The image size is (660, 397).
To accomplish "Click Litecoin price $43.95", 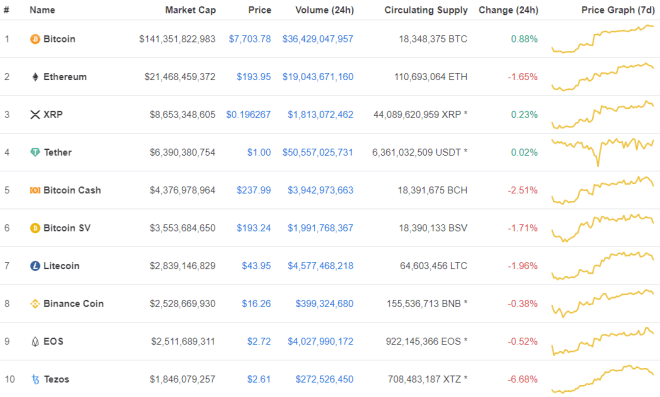I will [x=256, y=266].
